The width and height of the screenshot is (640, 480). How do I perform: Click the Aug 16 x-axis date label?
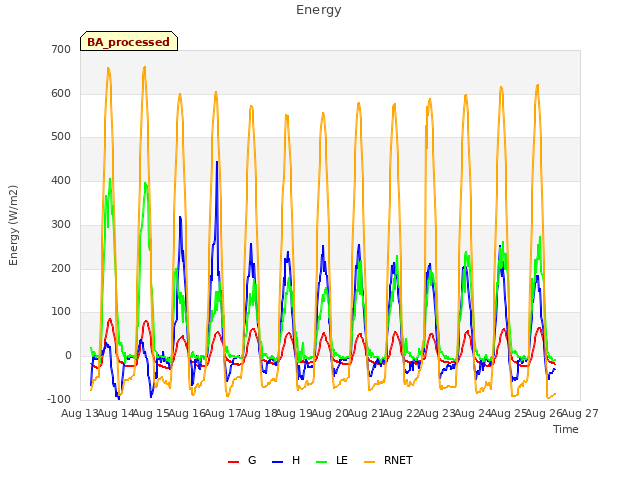[x=187, y=414]
